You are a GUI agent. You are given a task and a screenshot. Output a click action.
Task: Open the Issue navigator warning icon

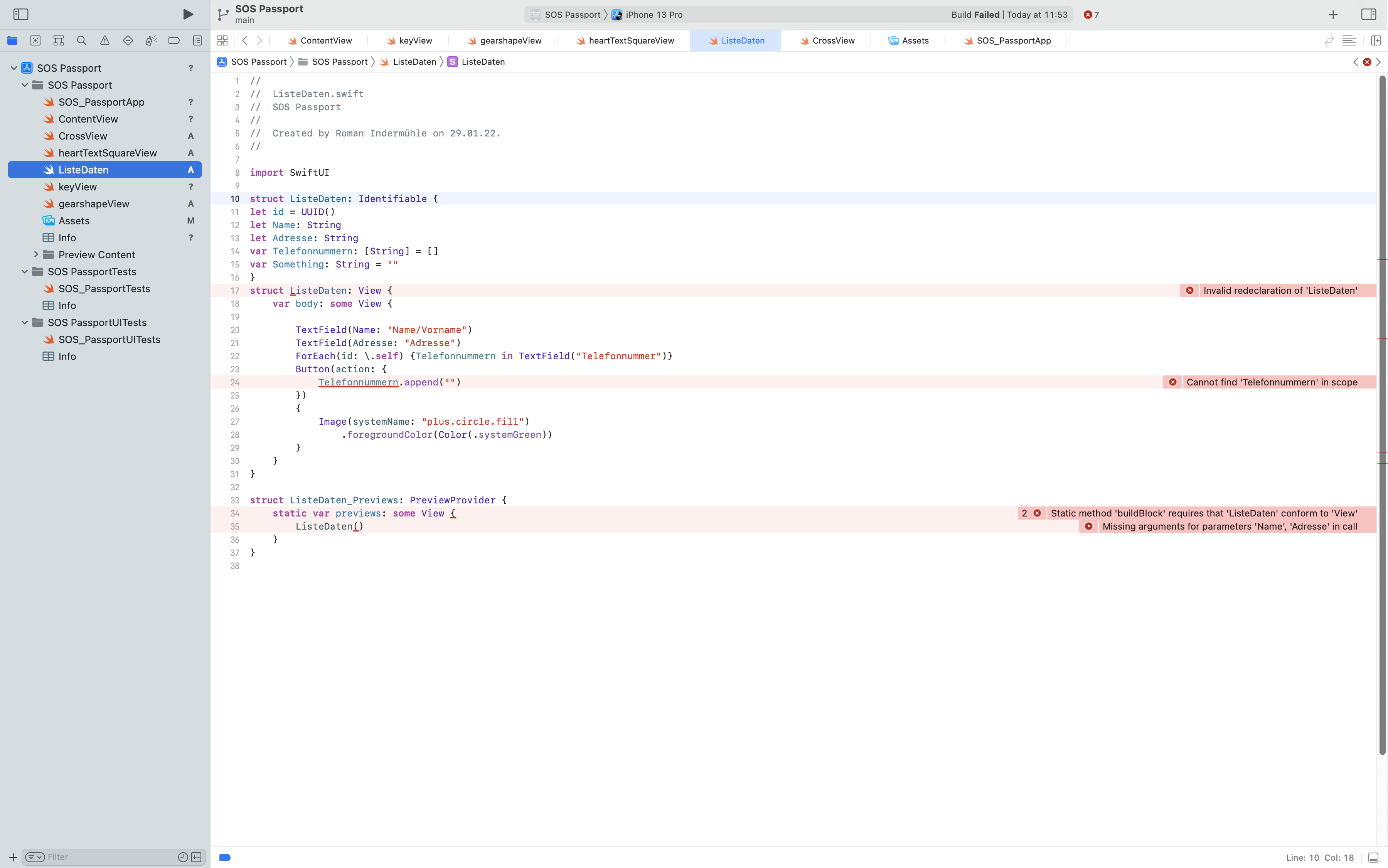tap(104, 41)
